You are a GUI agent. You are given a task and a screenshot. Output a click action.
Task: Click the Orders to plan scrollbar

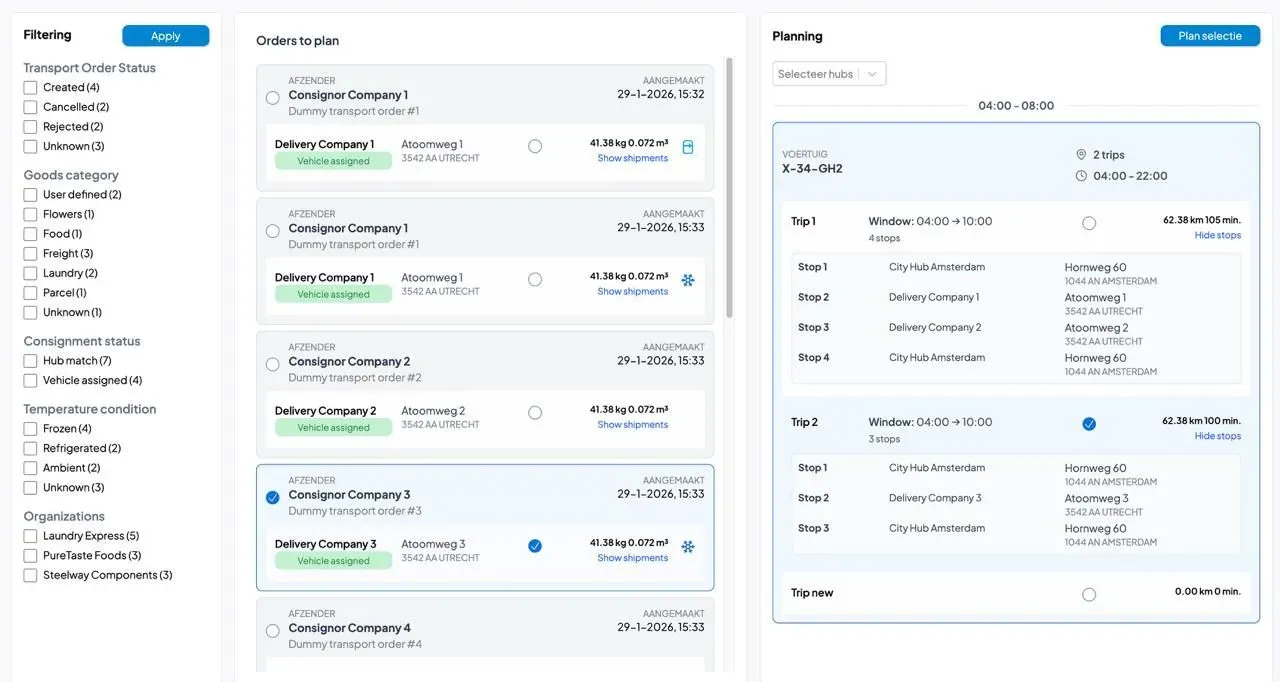(x=729, y=190)
